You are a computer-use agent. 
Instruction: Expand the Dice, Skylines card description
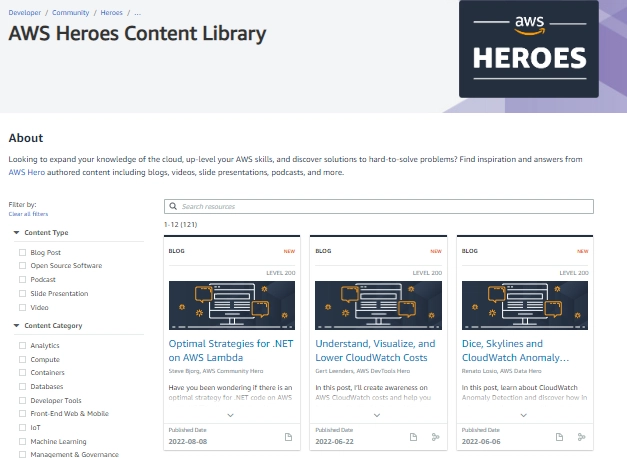point(523,415)
